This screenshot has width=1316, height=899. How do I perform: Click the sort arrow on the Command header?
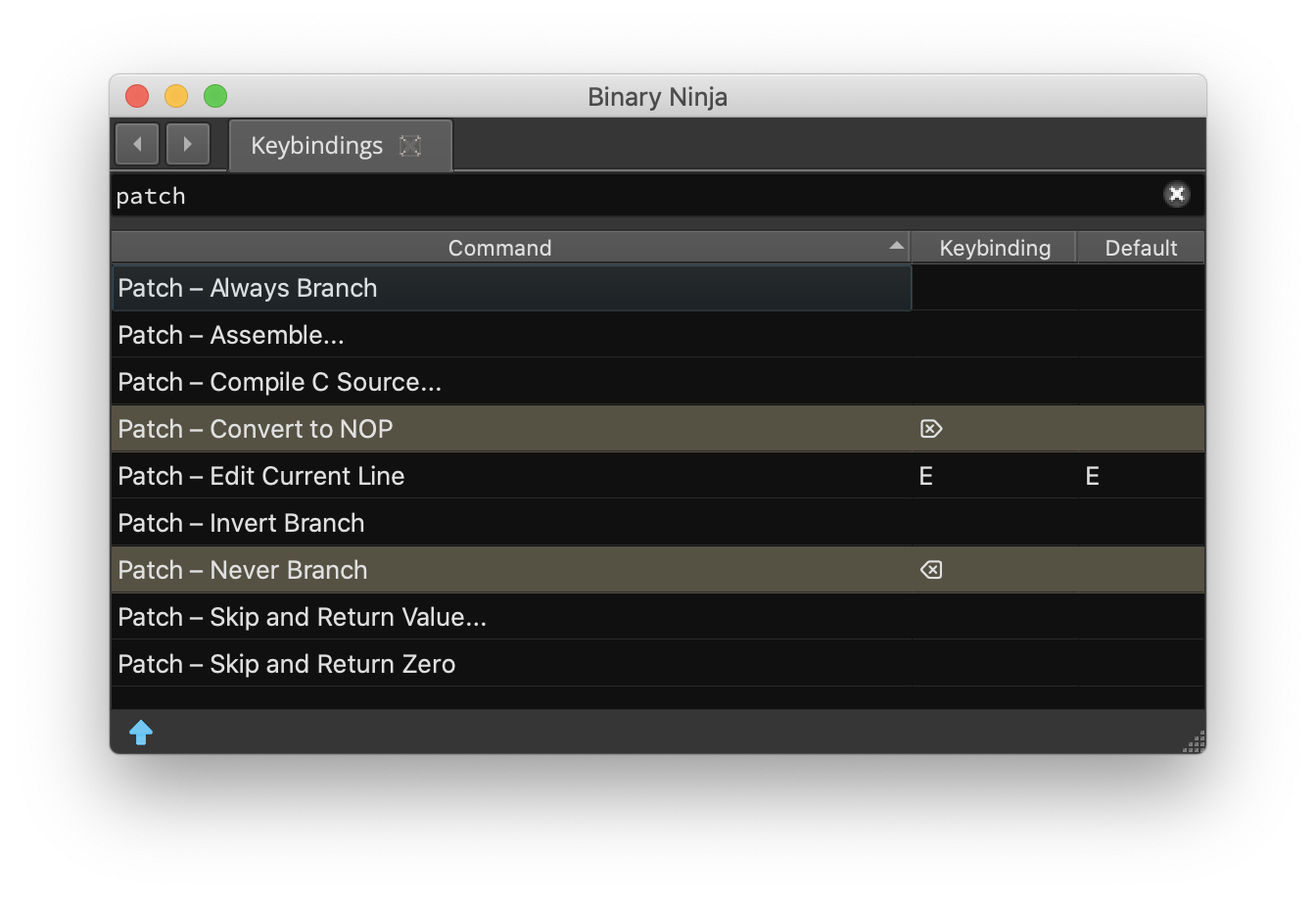pos(896,246)
